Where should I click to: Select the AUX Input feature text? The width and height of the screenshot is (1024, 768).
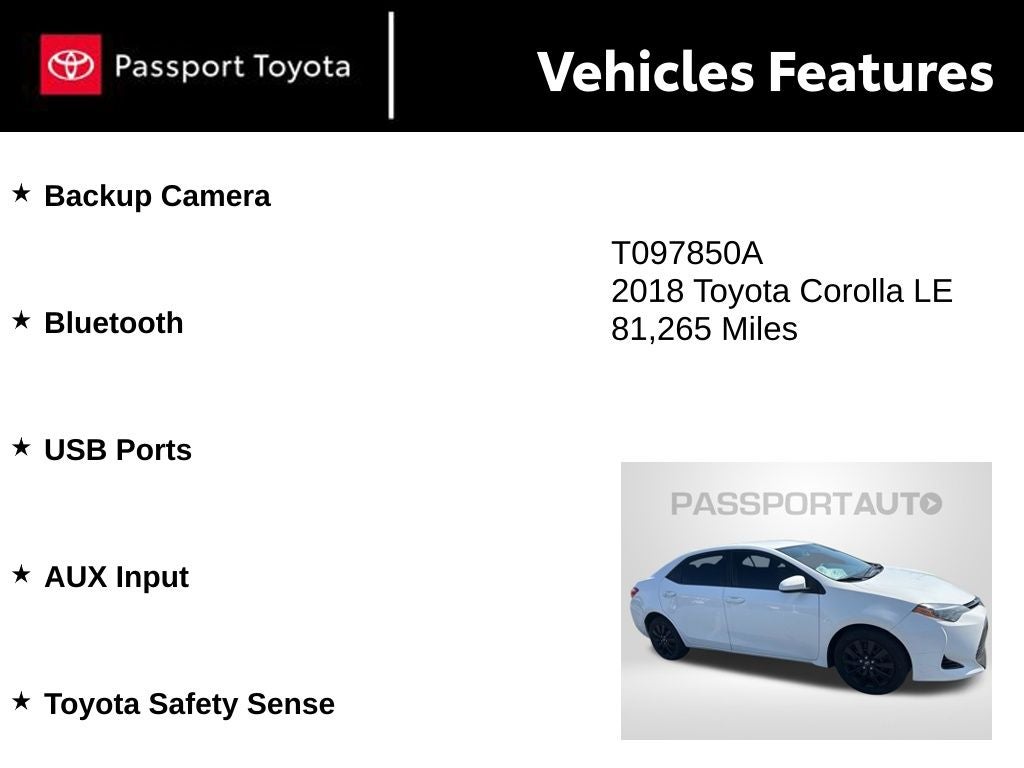(x=116, y=577)
